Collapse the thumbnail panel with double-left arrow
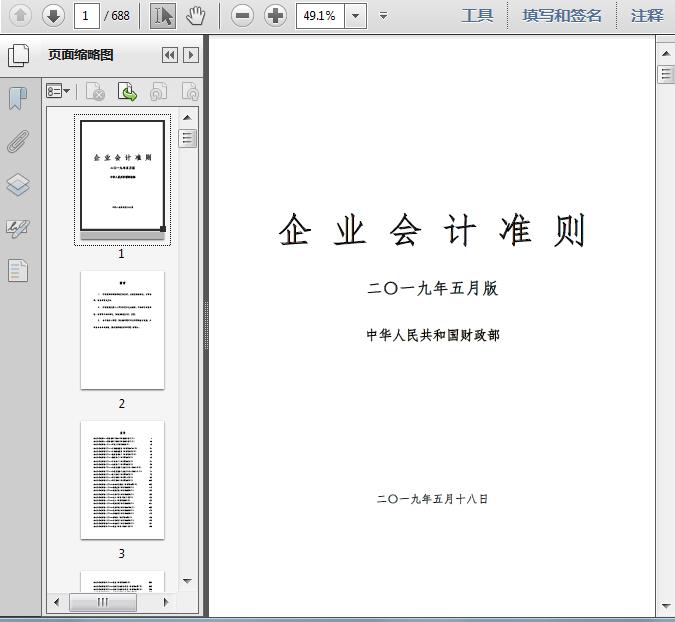 [170, 55]
